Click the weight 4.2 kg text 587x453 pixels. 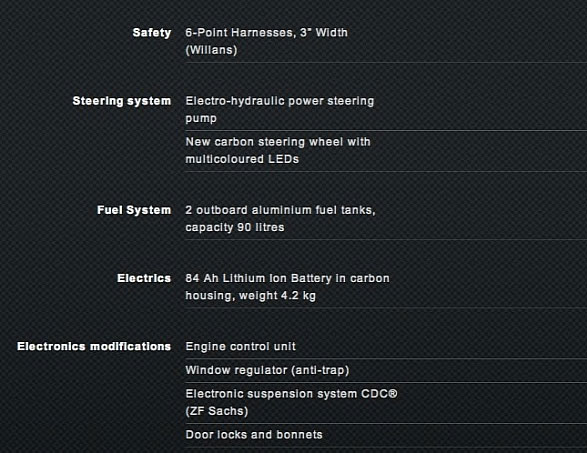[277, 296]
